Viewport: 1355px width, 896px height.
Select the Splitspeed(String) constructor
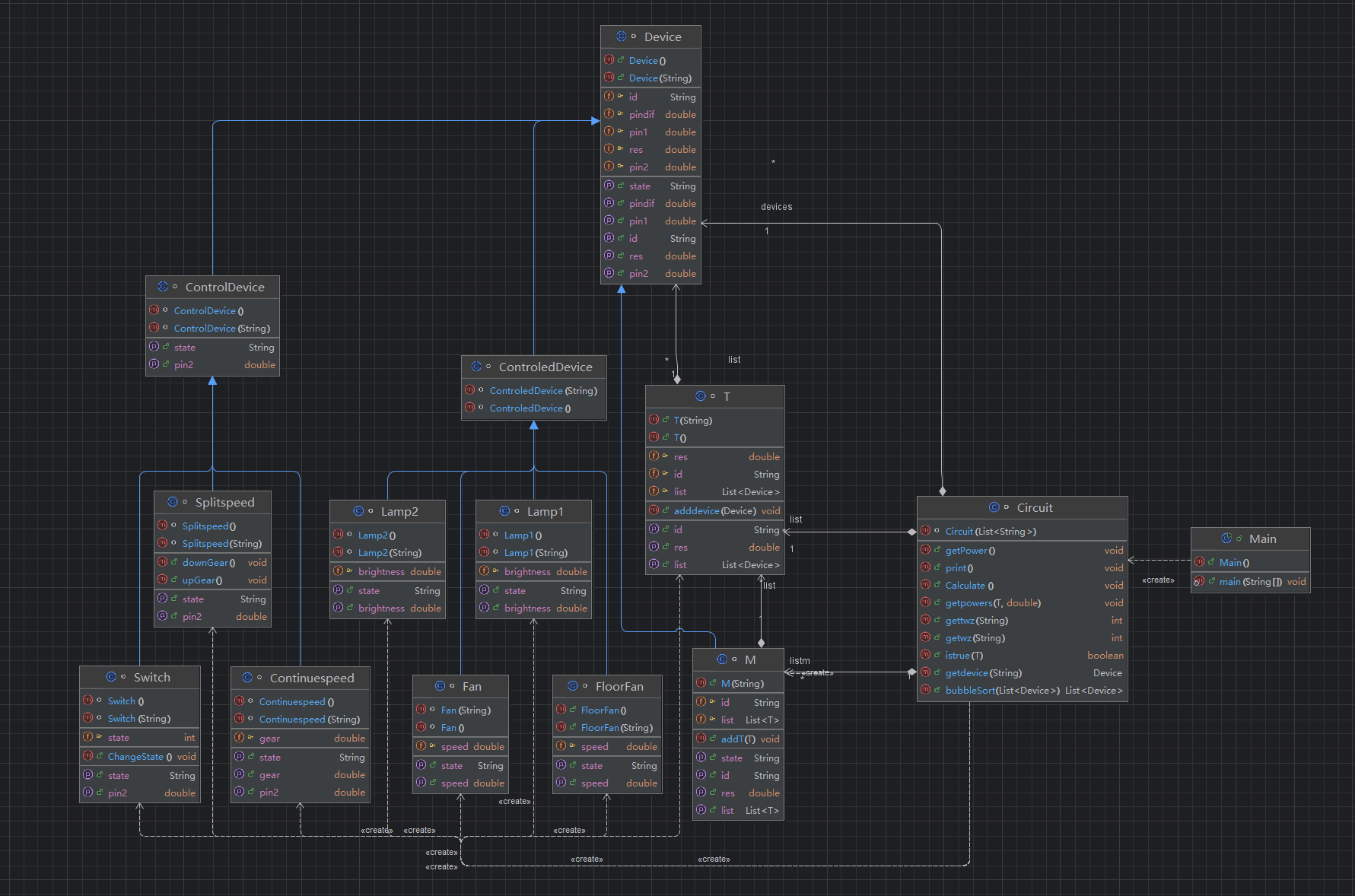point(212,543)
